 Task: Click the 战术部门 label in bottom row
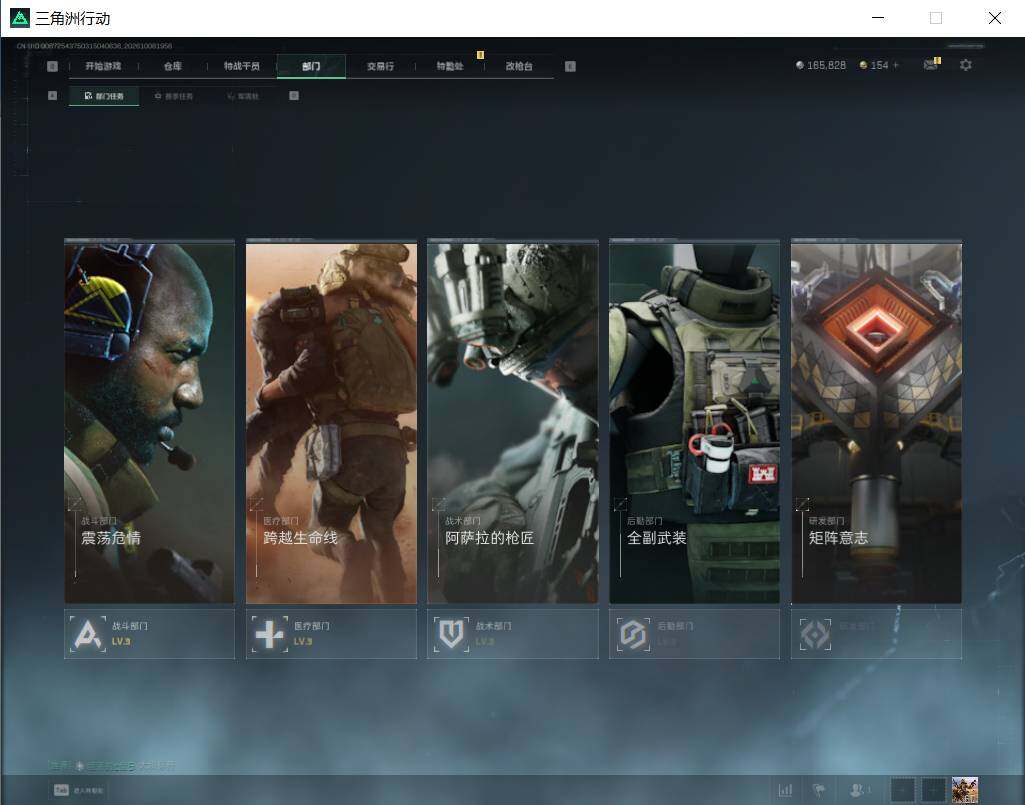494,626
